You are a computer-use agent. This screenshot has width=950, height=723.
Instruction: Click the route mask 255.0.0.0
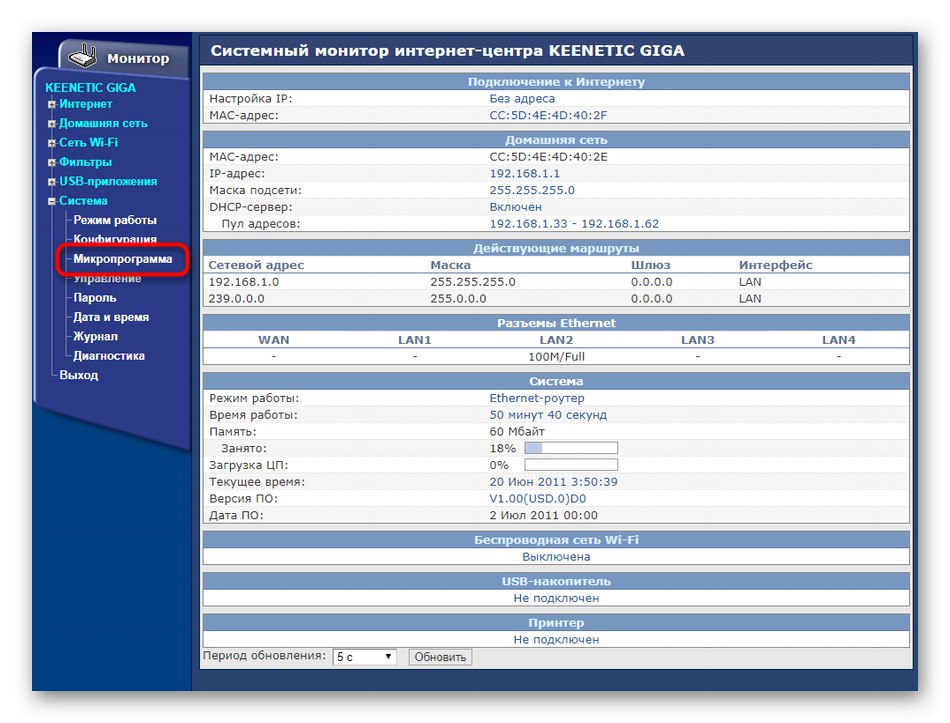click(458, 299)
